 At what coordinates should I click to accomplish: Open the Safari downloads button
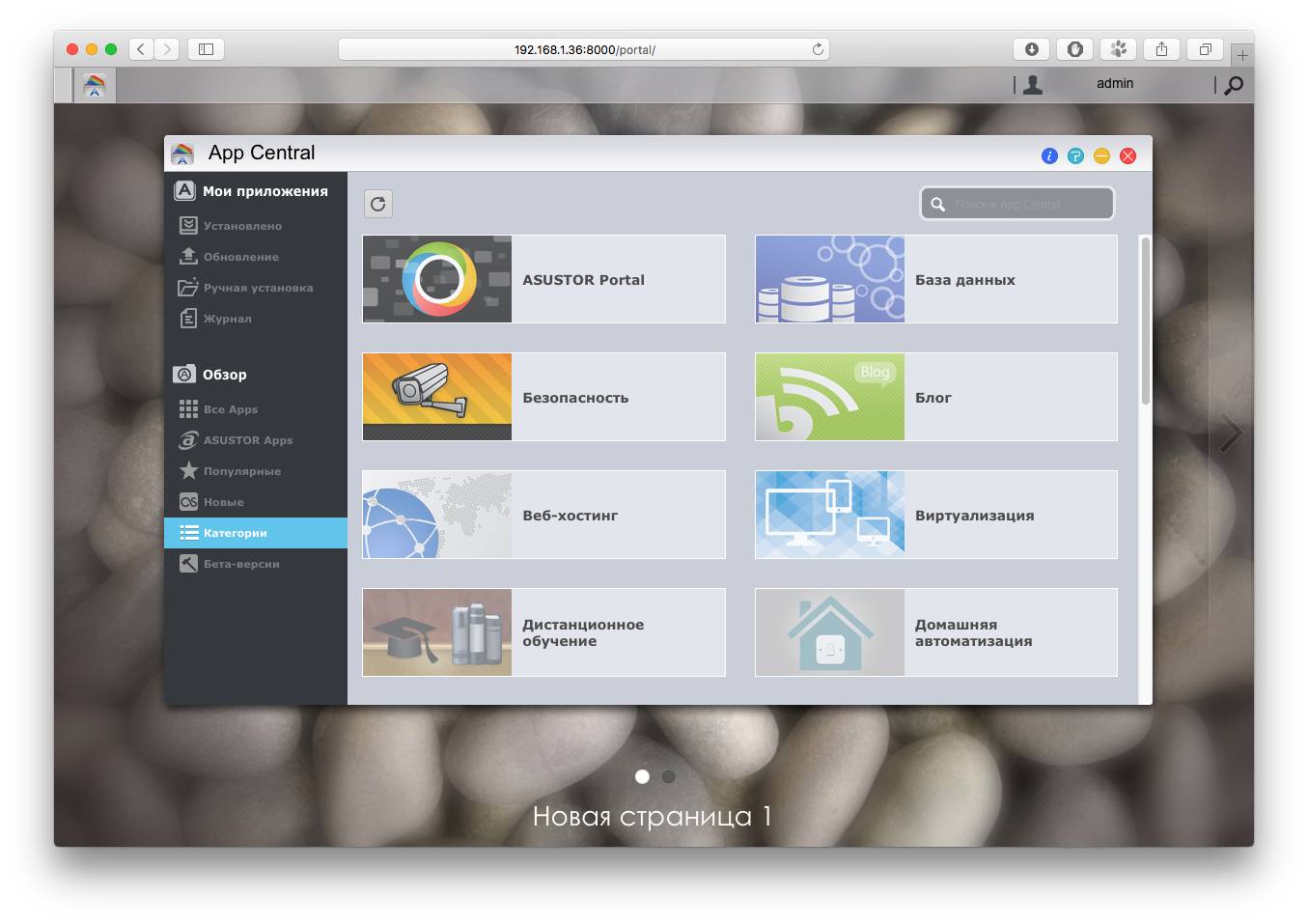(x=1031, y=49)
